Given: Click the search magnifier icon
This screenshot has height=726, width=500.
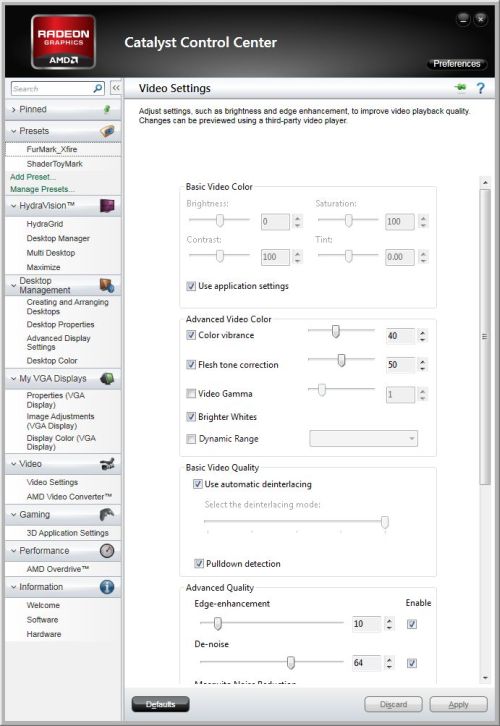Looking at the screenshot, I should [x=98, y=88].
